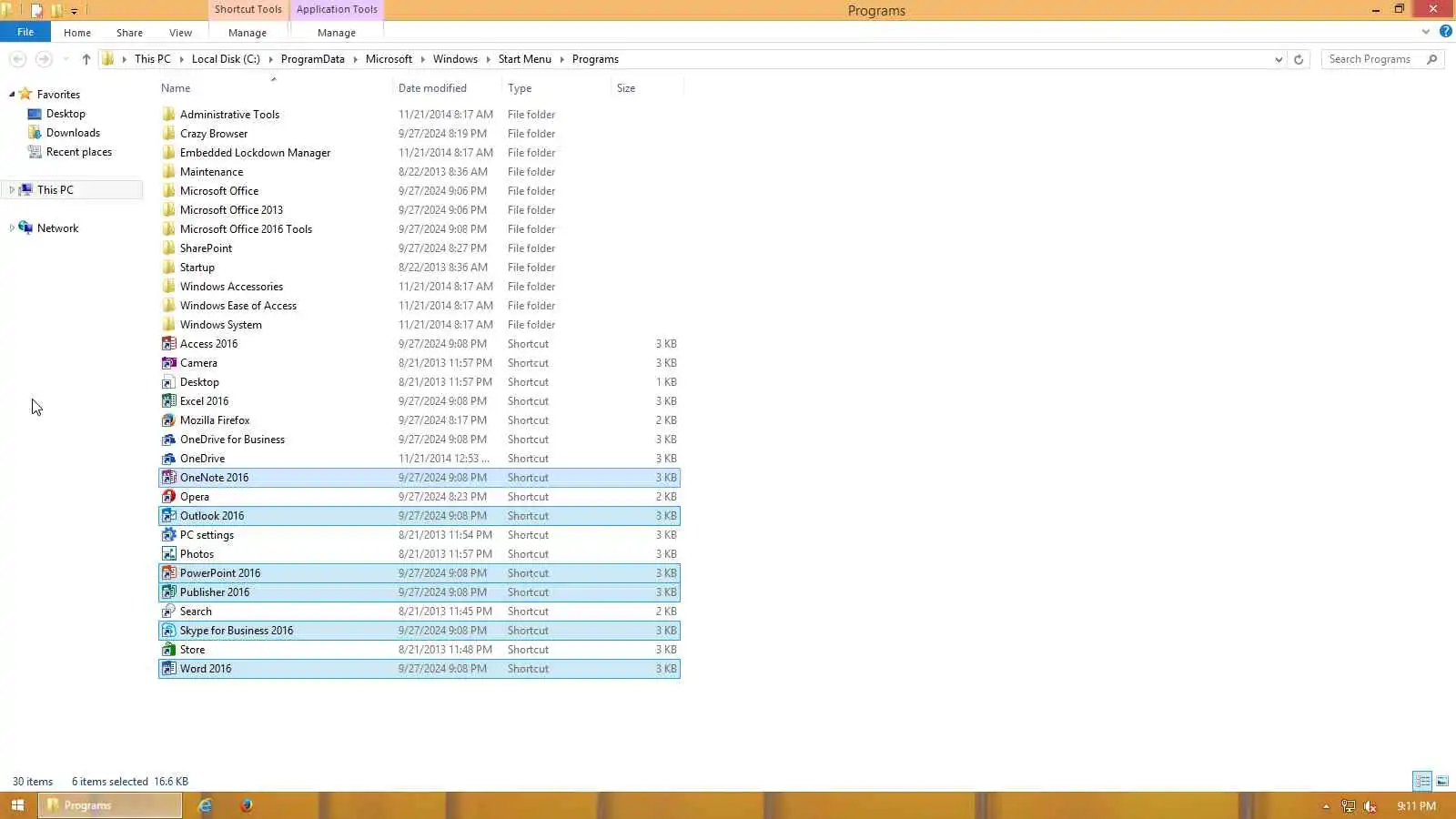
Task: Click the Photos shortcut icon
Action: tap(168, 554)
